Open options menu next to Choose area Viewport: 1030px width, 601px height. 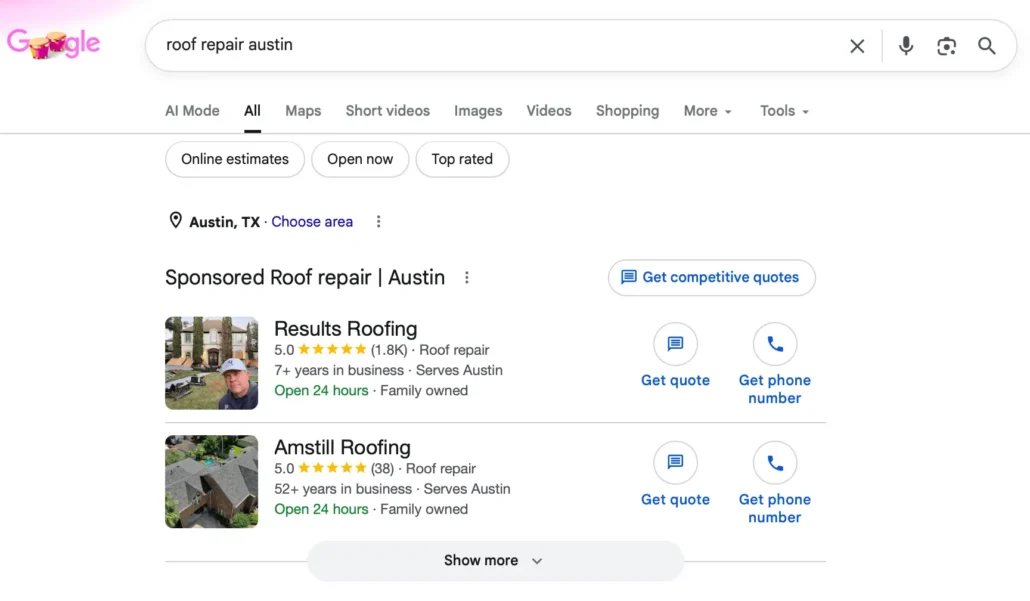click(378, 222)
